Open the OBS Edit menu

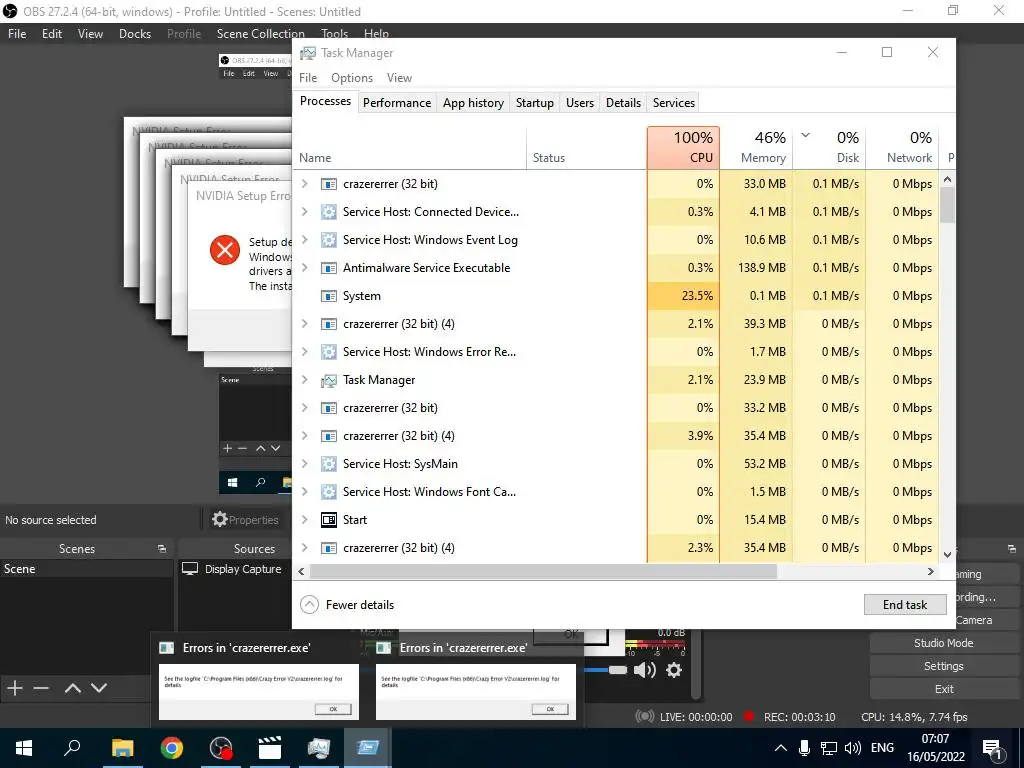click(52, 34)
